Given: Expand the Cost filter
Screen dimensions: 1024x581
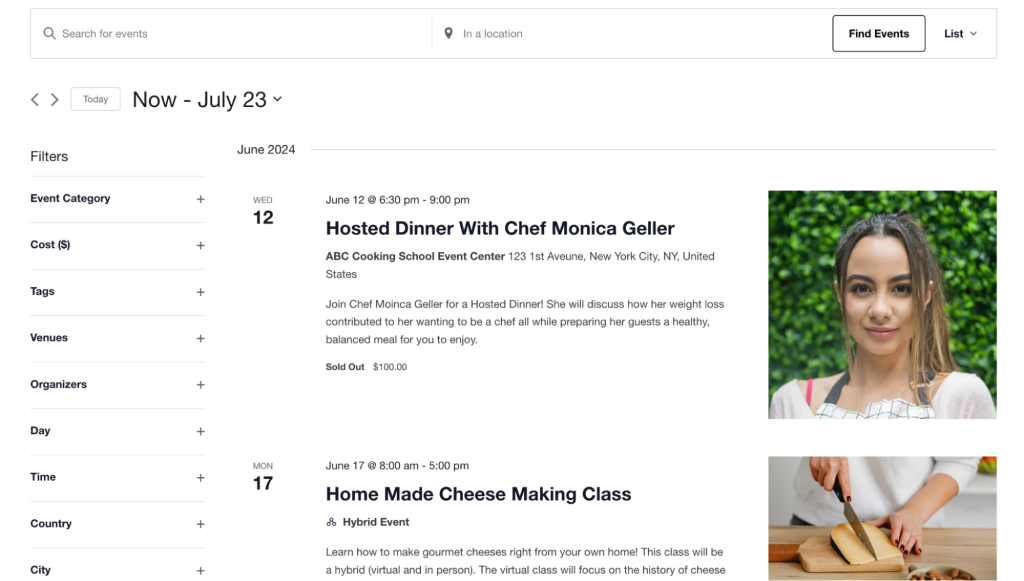Looking at the screenshot, I should [200, 245].
